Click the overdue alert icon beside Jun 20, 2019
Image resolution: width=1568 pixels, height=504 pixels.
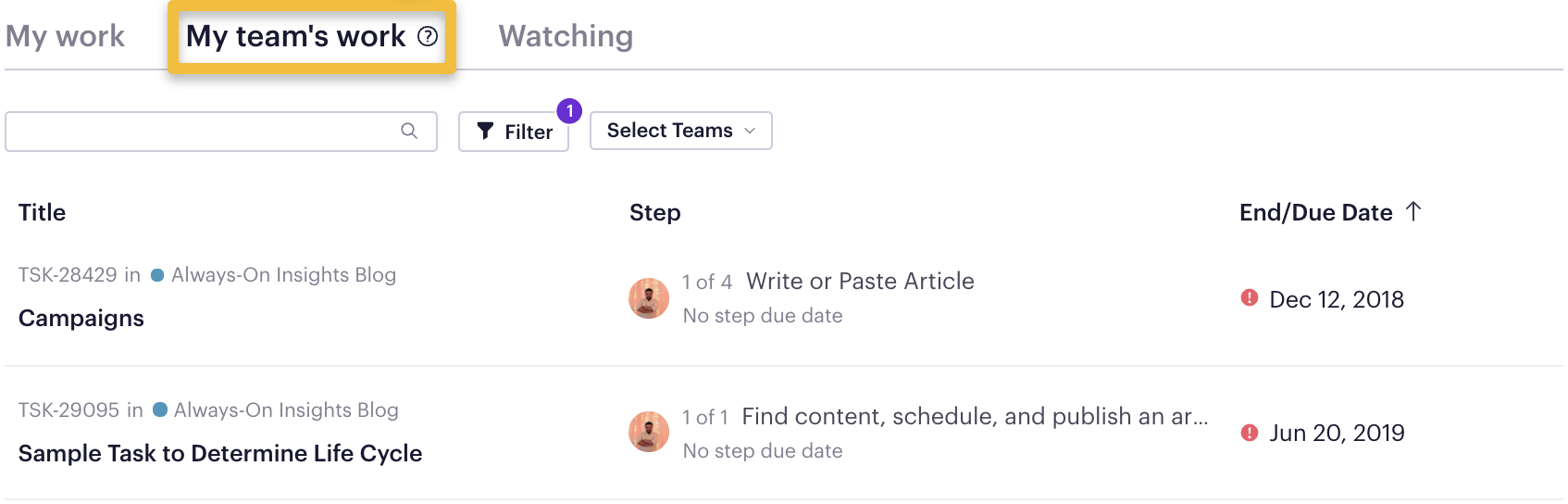(x=1250, y=432)
